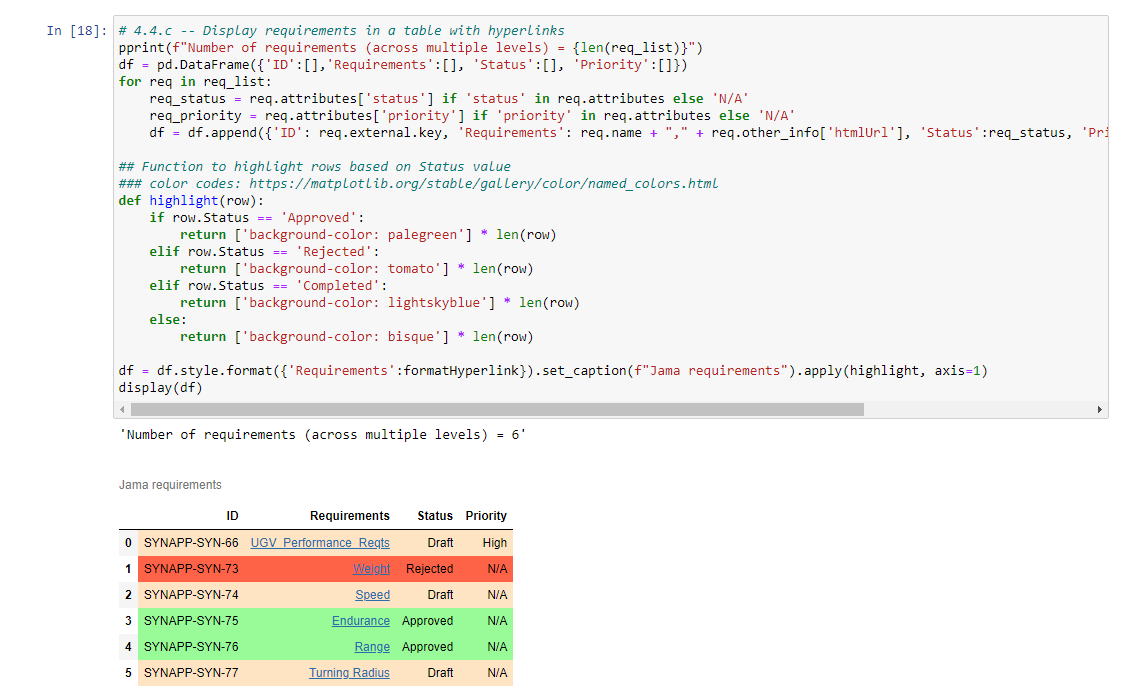Image resolution: width=1121 pixels, height=696 pixels.
Task: Click the output text 'Number of requirements'
Action: pyautogui.click(x=322, y=434)
